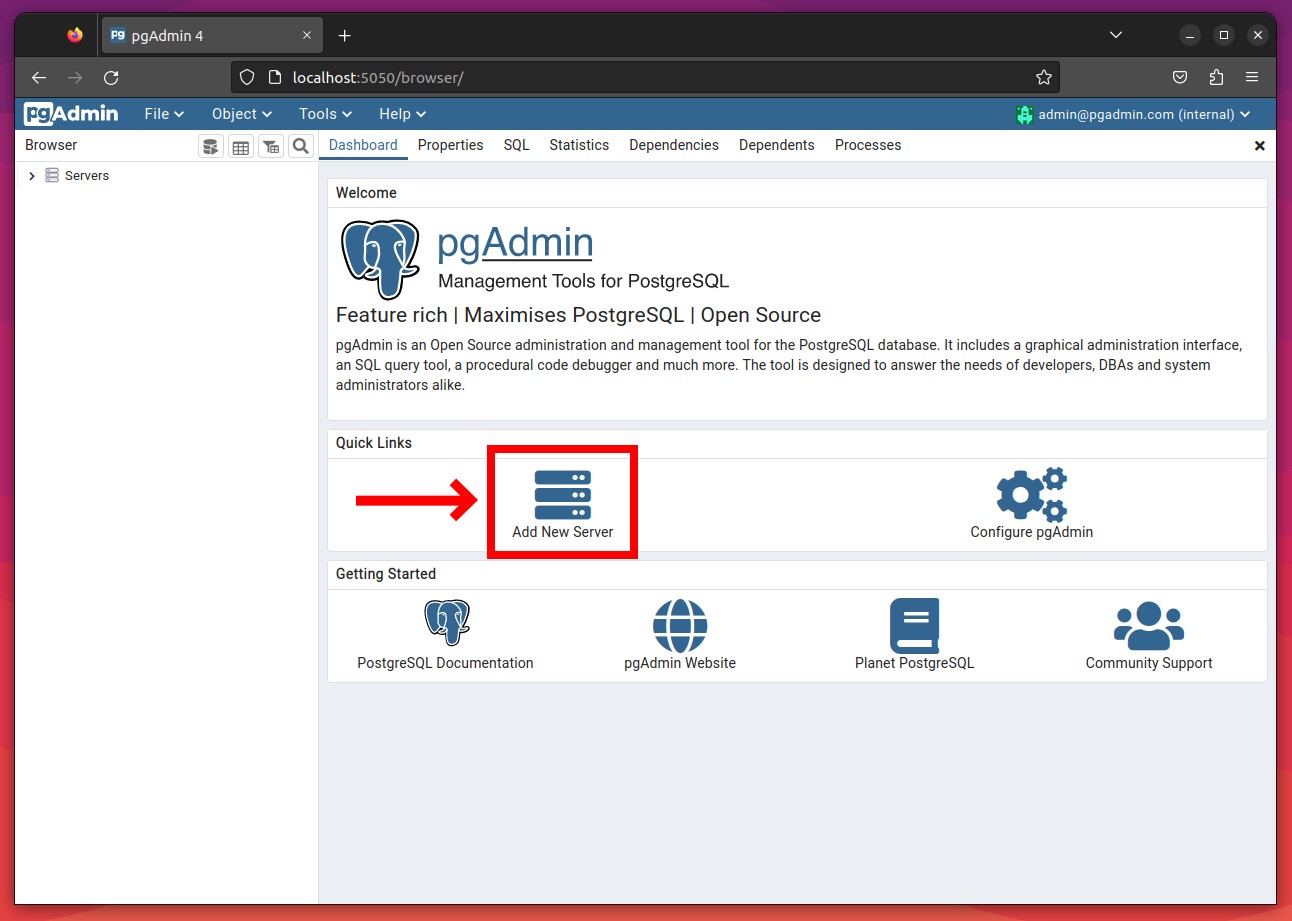1292x921 pixels.
Task: Click the user avatar next to admin@pgadmin.com
Action: [x=1024, y=114]
